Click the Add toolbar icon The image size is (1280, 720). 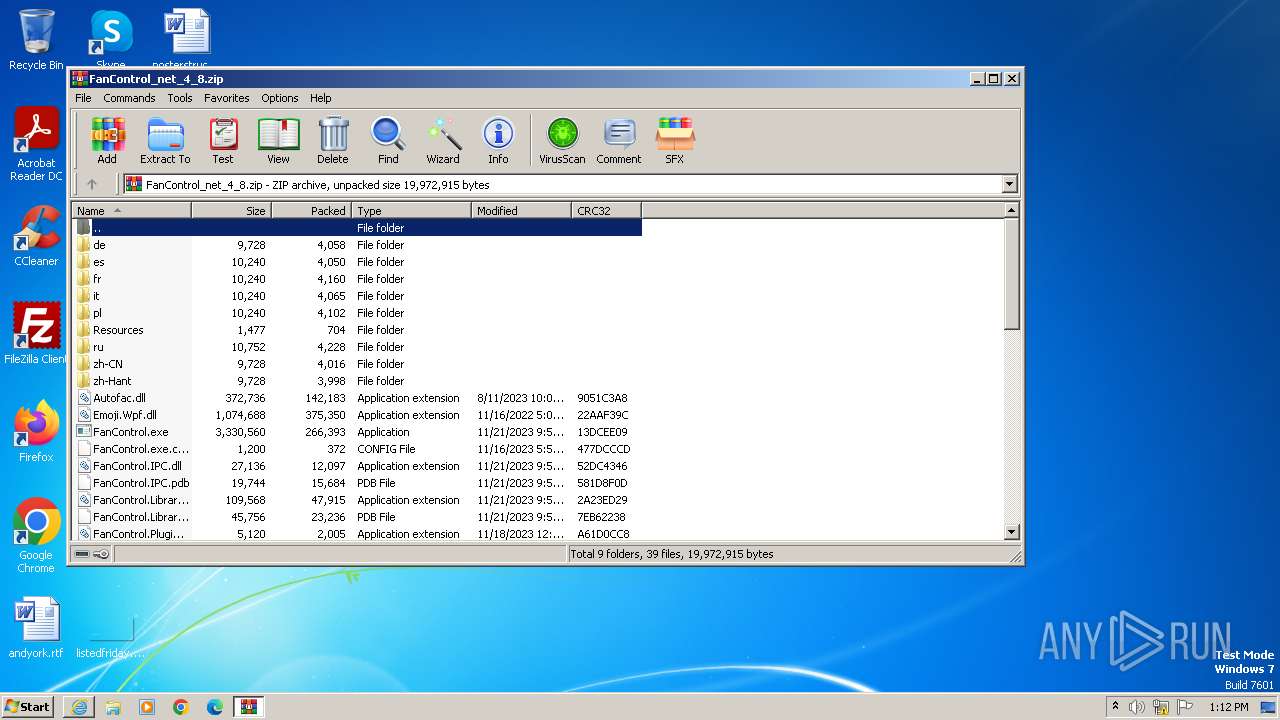(x=107, y=141)
